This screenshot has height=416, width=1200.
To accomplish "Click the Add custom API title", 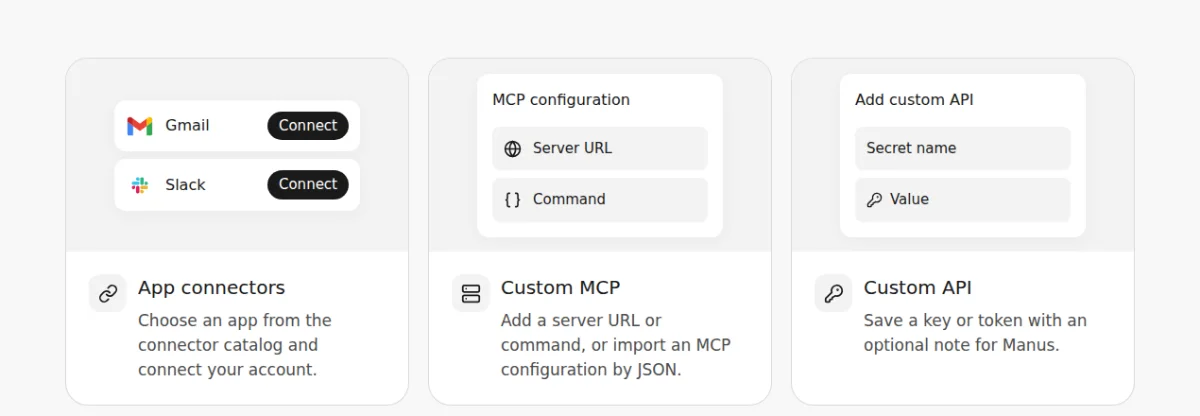I will click(914, 100).
